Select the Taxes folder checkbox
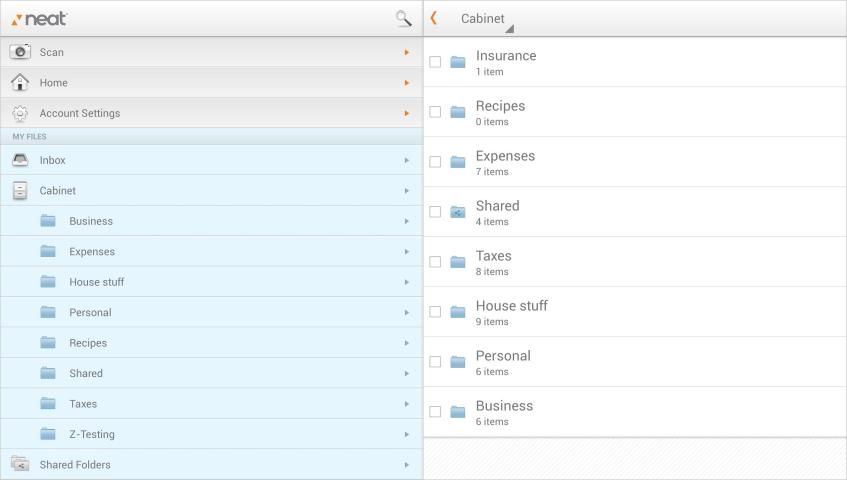847x480 pixels. 435,262
